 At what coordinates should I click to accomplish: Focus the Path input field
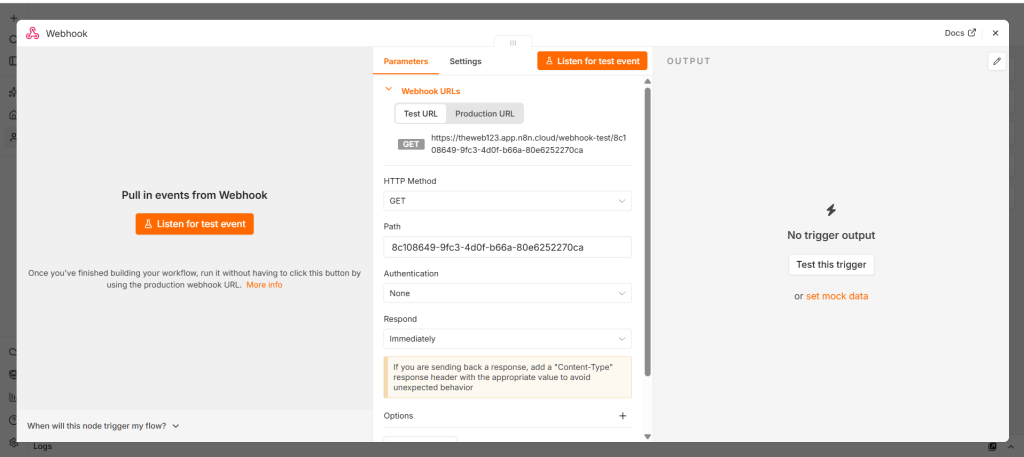tap(507, 247)
